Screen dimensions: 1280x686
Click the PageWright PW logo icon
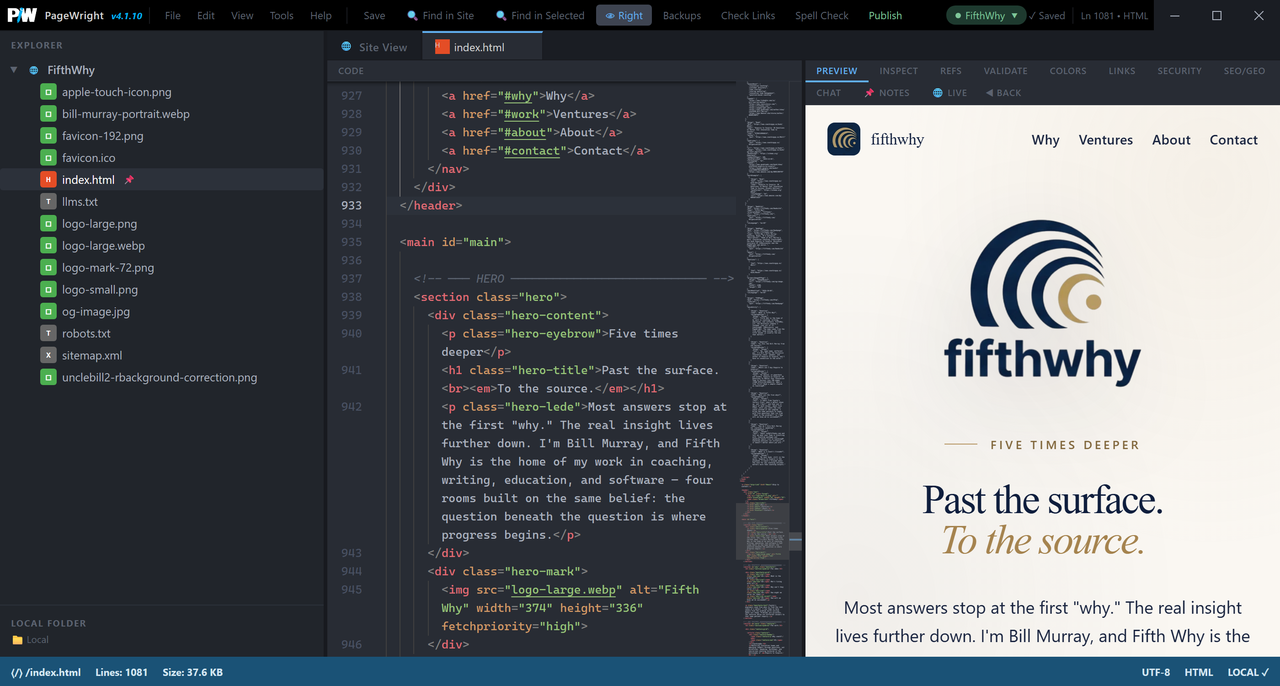point(22,15)
